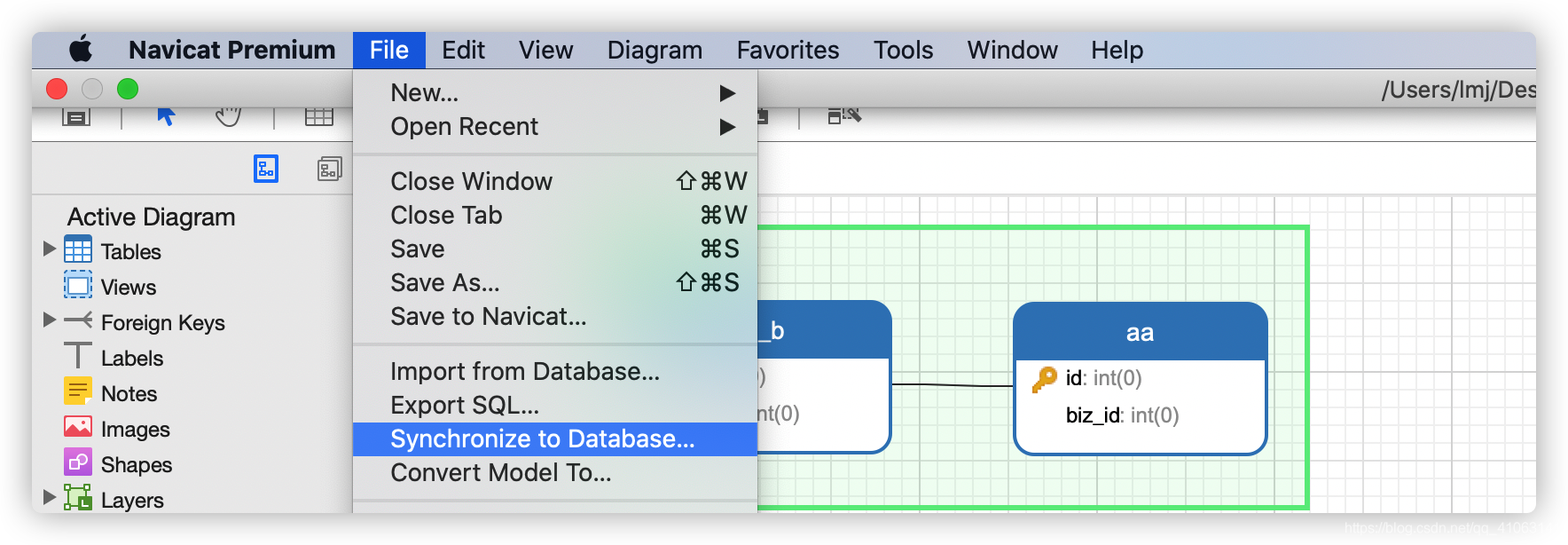
Task: Choose Save to Navicat... menu entry
Action: pos(555,317)
